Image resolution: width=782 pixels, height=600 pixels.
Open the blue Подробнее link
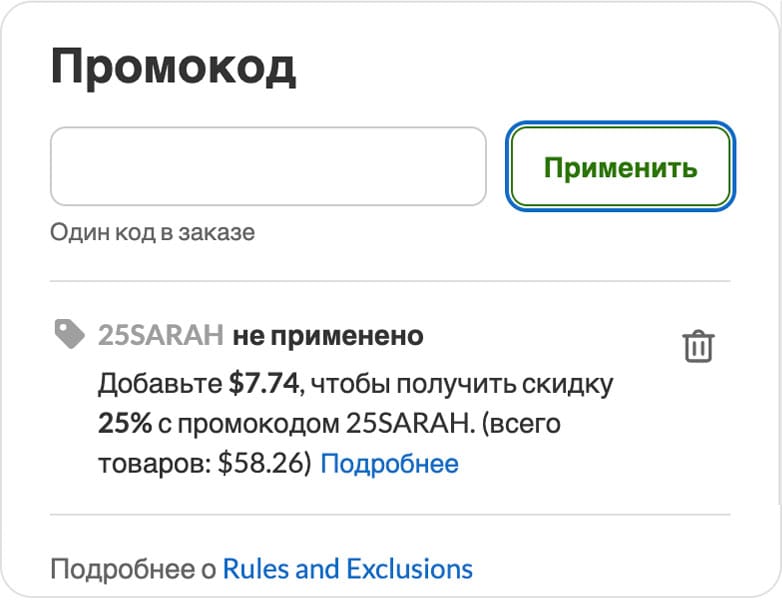[389, 464]
